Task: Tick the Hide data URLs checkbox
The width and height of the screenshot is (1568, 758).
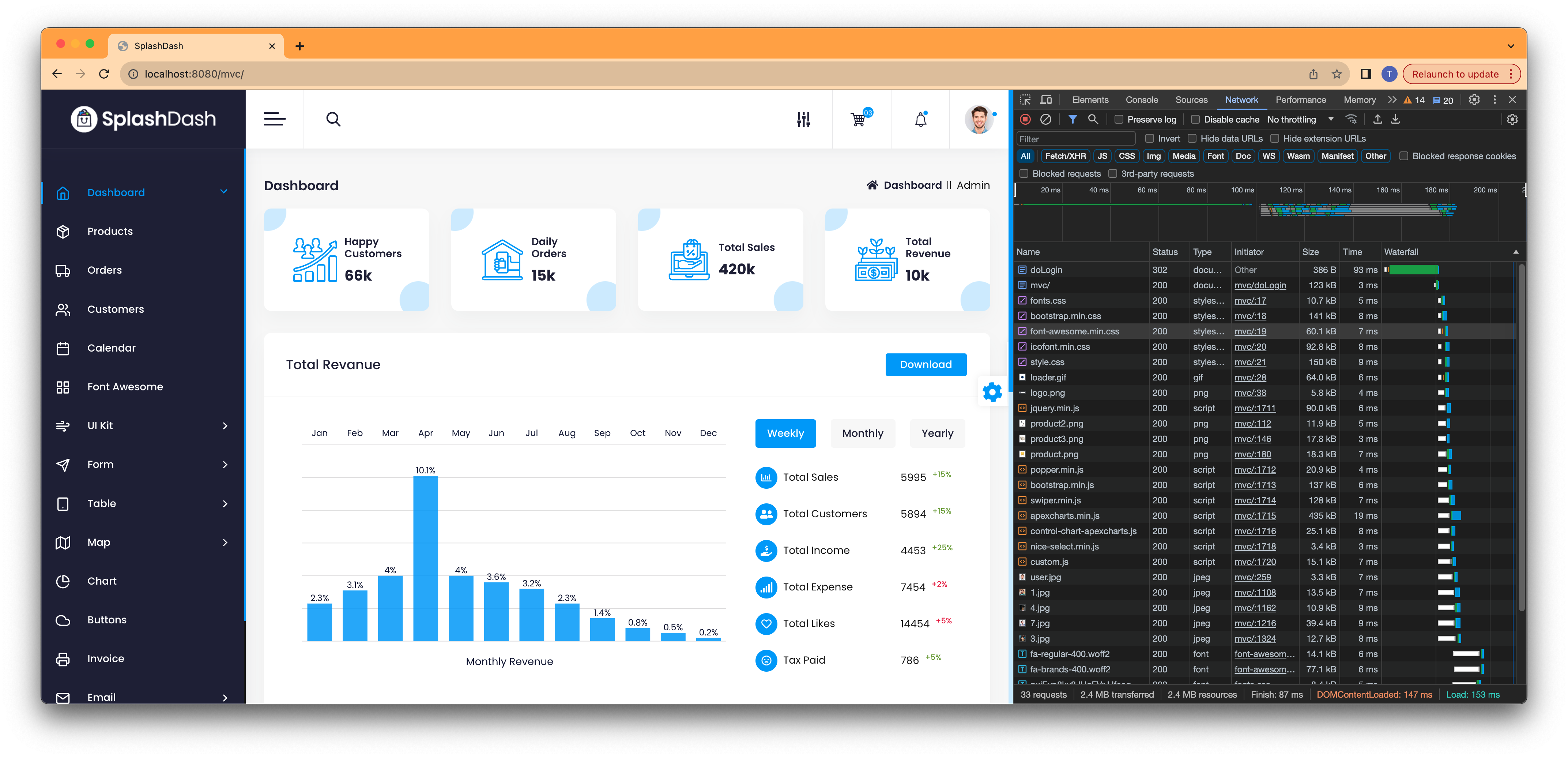Action: point(1192,139)
